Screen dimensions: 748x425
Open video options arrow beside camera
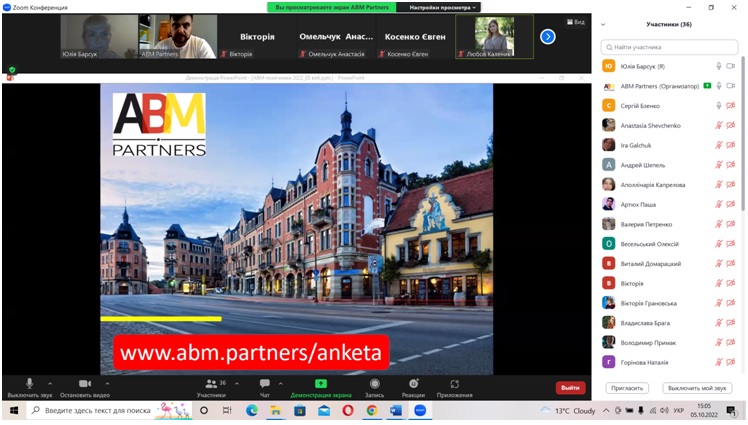tap(107, 384)
